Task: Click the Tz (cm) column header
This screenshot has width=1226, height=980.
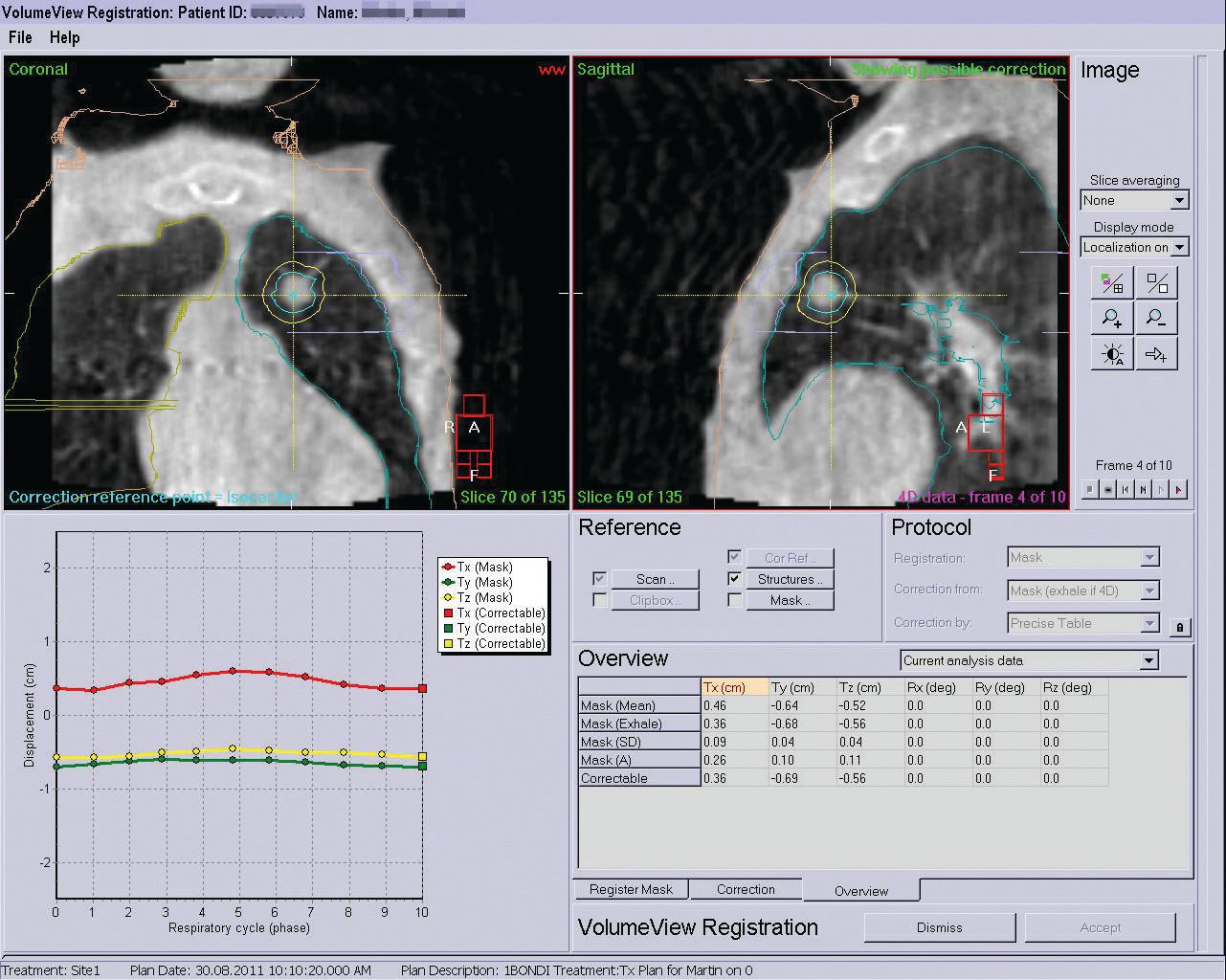Action: [x=870, y=687]
